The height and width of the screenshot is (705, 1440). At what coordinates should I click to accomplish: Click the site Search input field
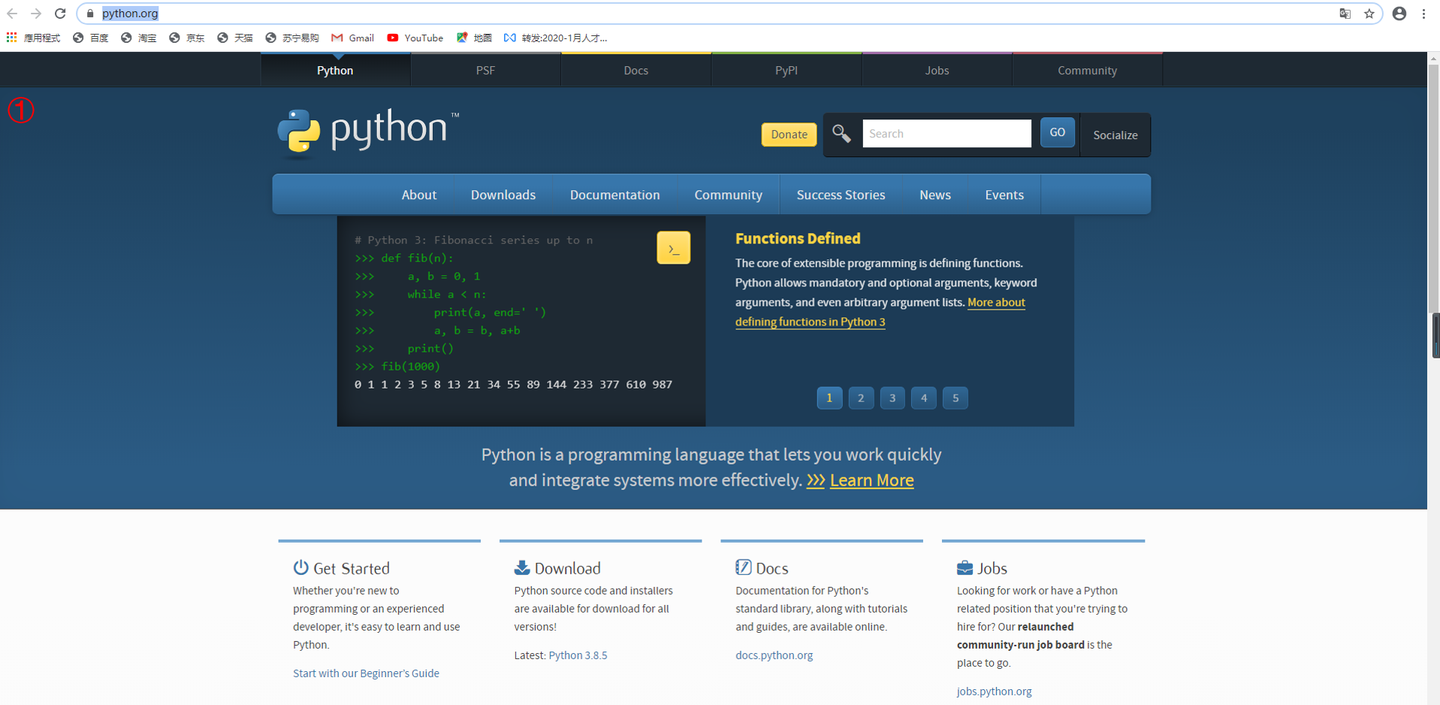pos(946,134)
